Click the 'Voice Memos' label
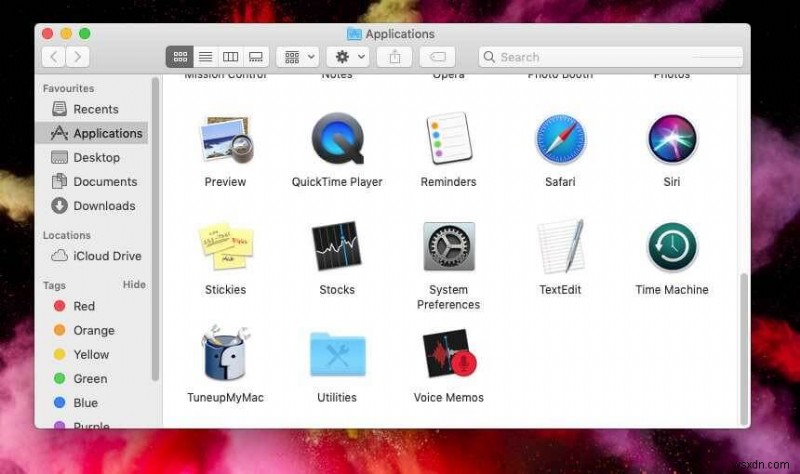 448,397
